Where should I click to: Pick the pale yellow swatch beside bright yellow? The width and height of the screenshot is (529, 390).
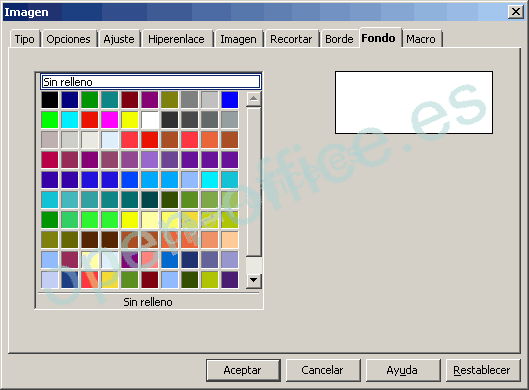[x=150, y=220]
